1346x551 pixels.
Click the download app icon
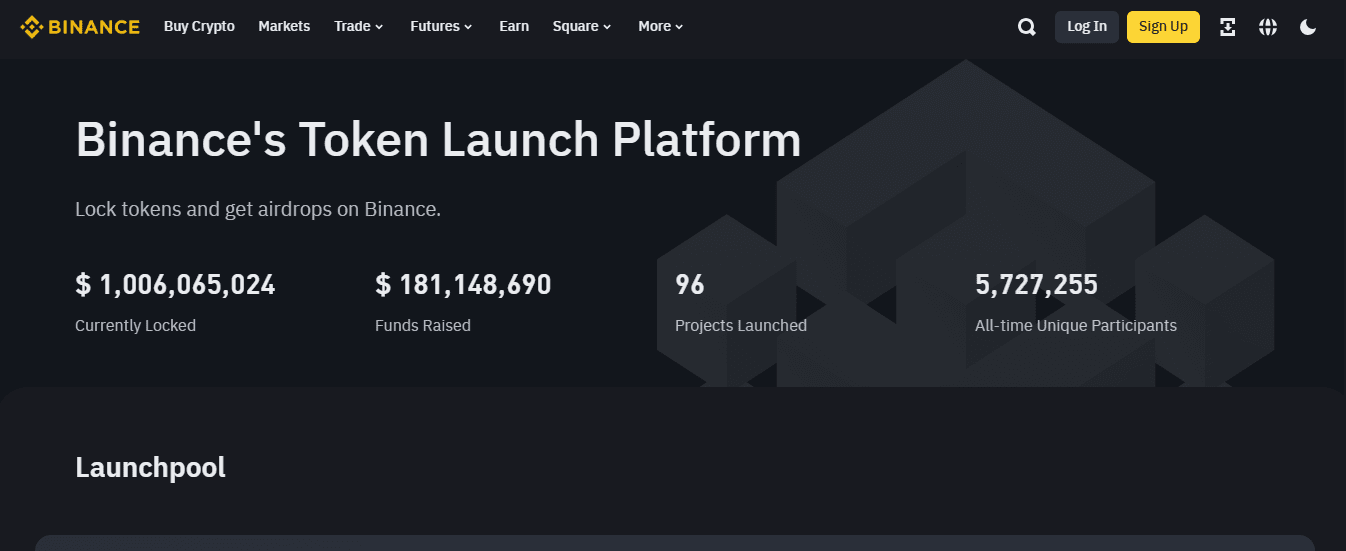[1228, 27]
